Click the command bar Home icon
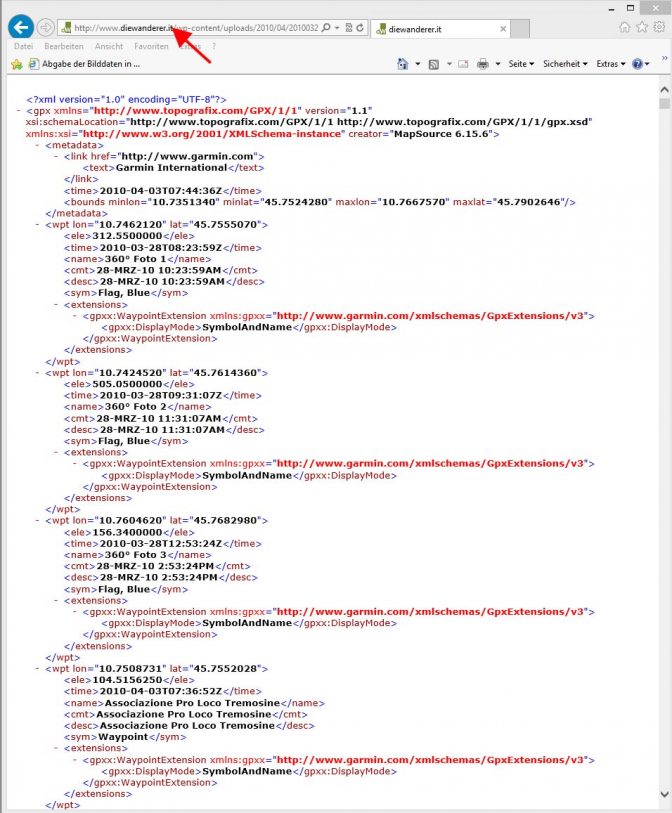672x813 pixels. (402, 64)
